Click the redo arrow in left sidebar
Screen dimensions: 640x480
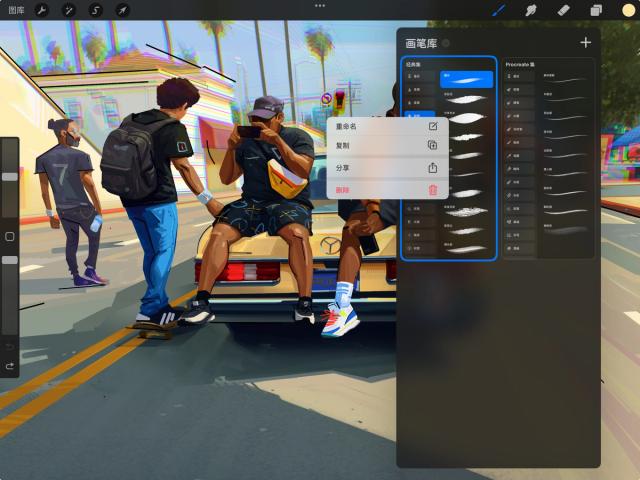pos(10,366)
